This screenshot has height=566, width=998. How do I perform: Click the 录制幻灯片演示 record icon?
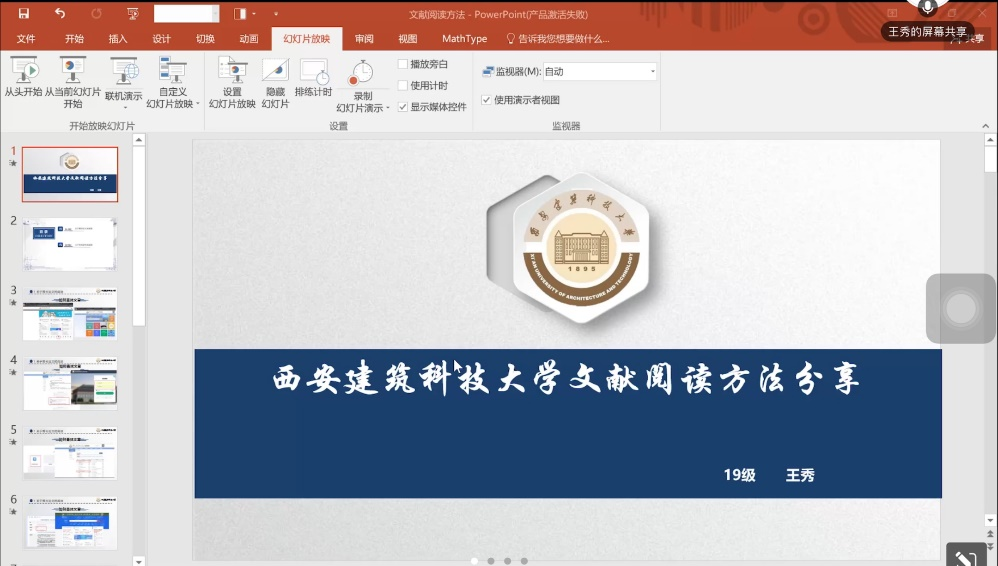click(362, 73)
